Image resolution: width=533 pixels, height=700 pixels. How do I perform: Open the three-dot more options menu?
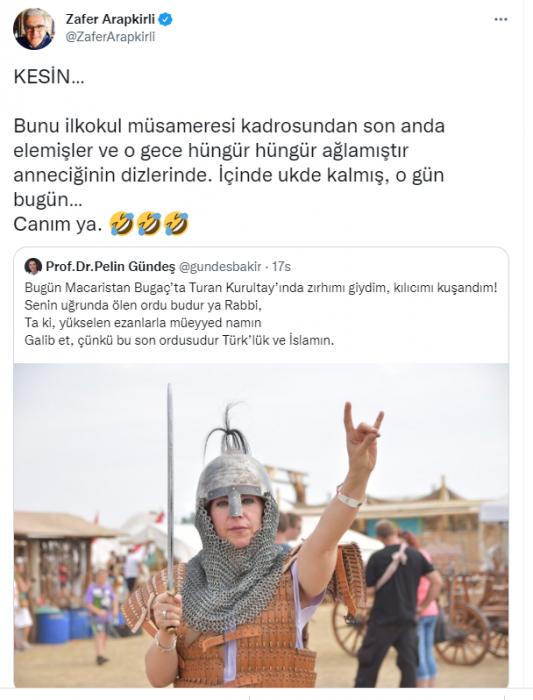coord(501,20)
